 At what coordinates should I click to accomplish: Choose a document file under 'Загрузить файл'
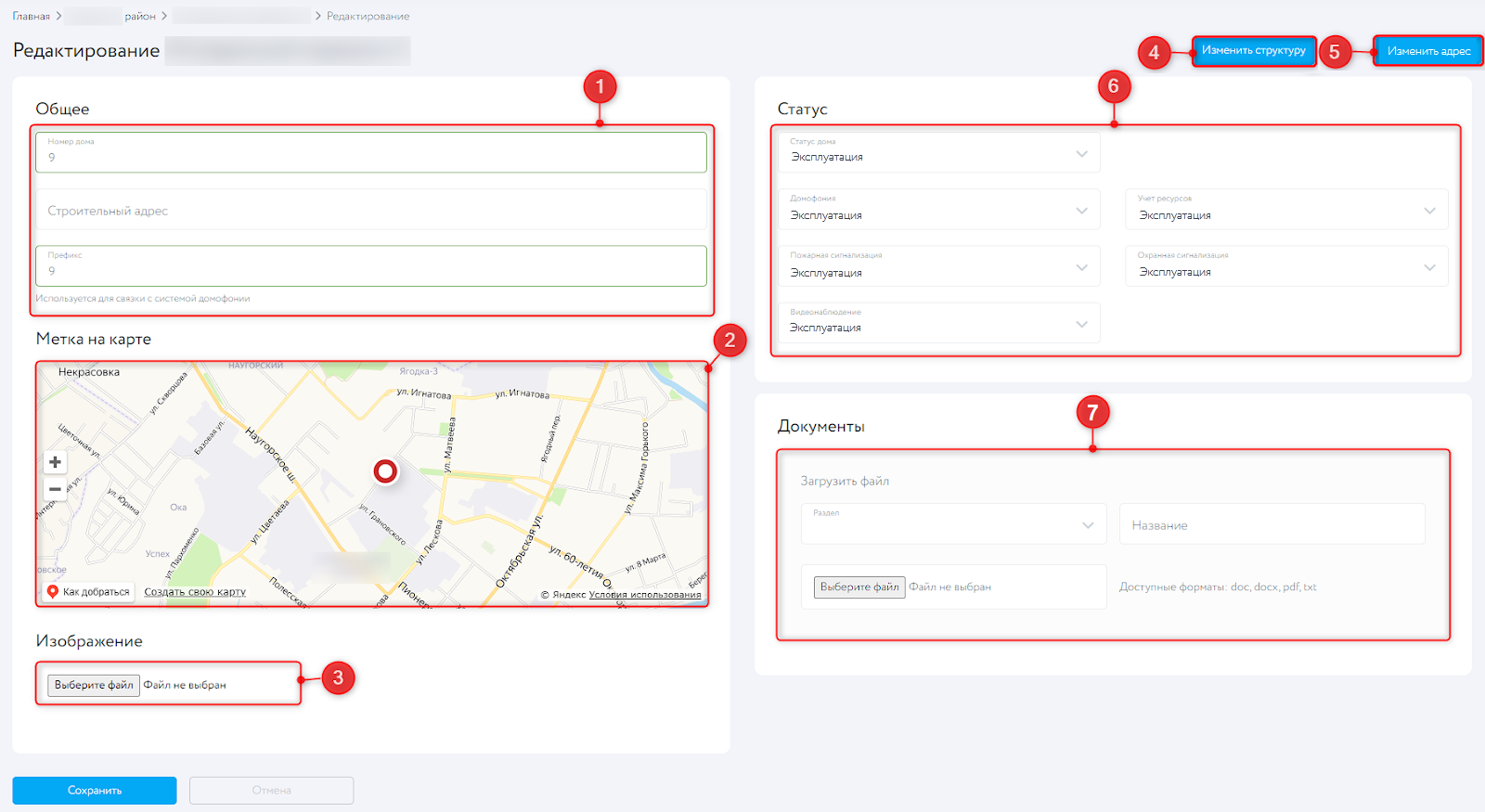tap(859, 586)
